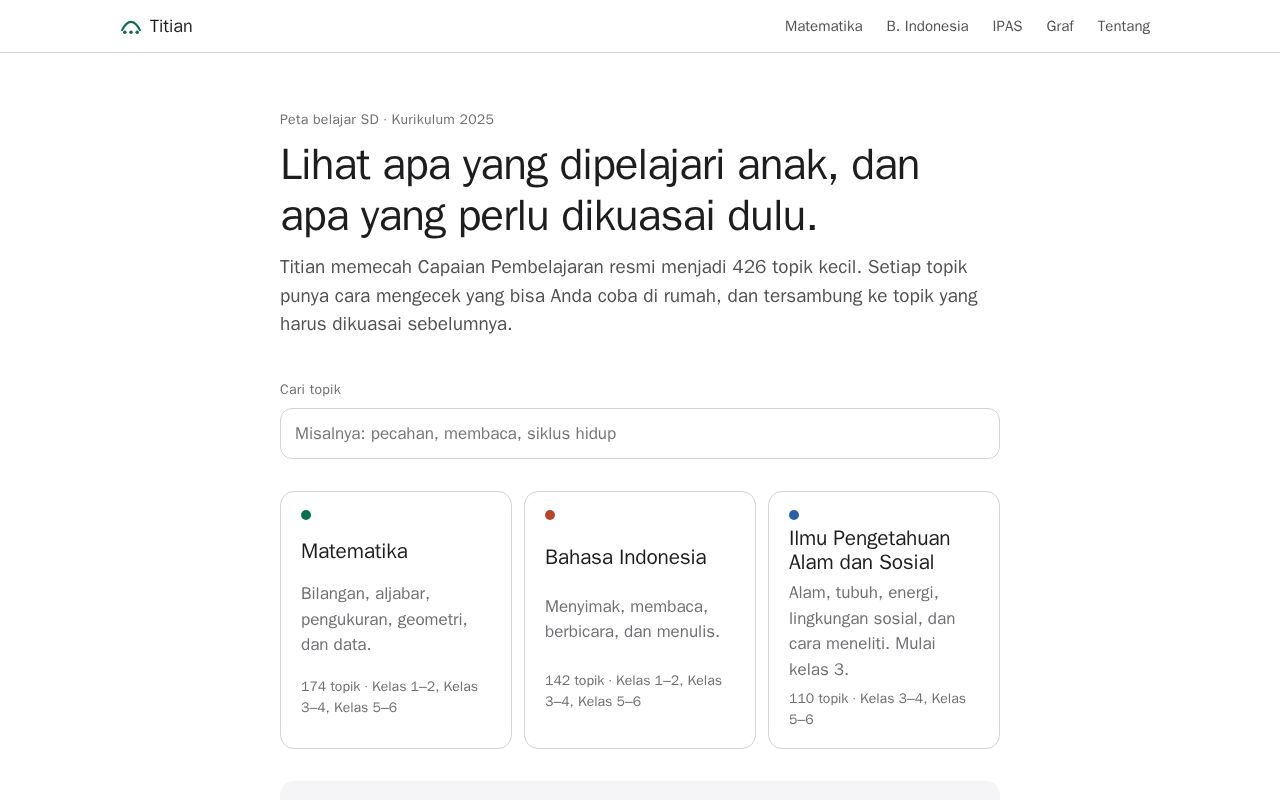The image size is (1280, 800).
Task: Click description "Menyimak, membaca, berbicara, dan menulis"
Action: tap(633, 619)
